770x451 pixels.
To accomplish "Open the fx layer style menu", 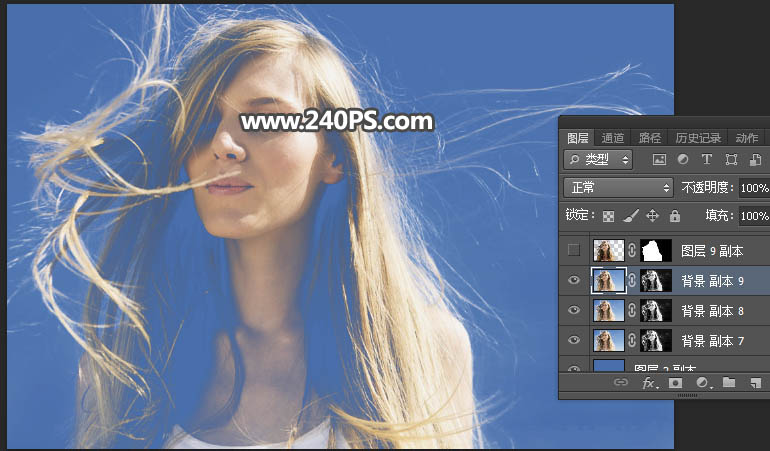I will [x=649, y=383].
